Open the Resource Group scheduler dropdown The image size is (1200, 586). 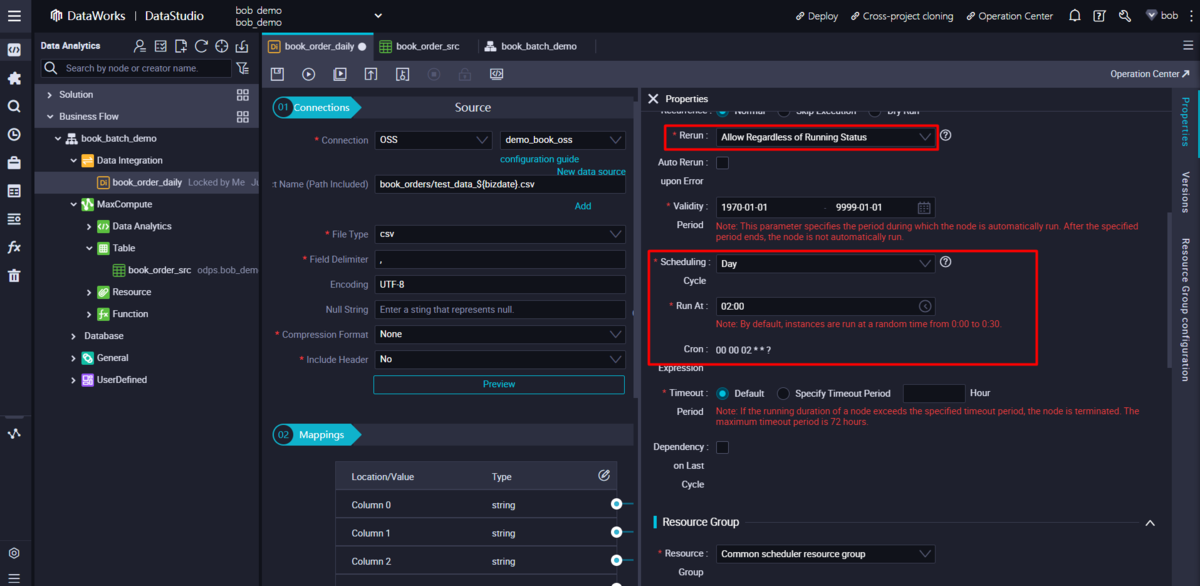click(825, 553)
